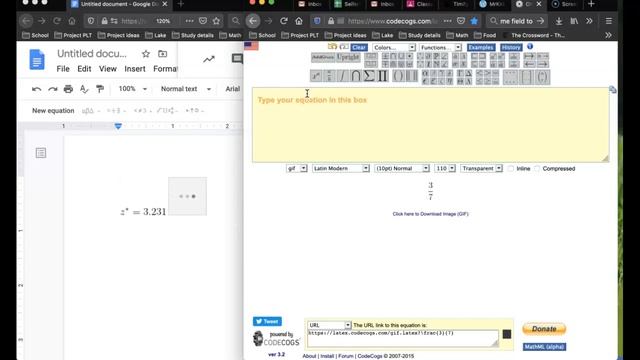Go back in the CodeCogs browser window
This screenshot has width=640, height=360.
point(253,21)
